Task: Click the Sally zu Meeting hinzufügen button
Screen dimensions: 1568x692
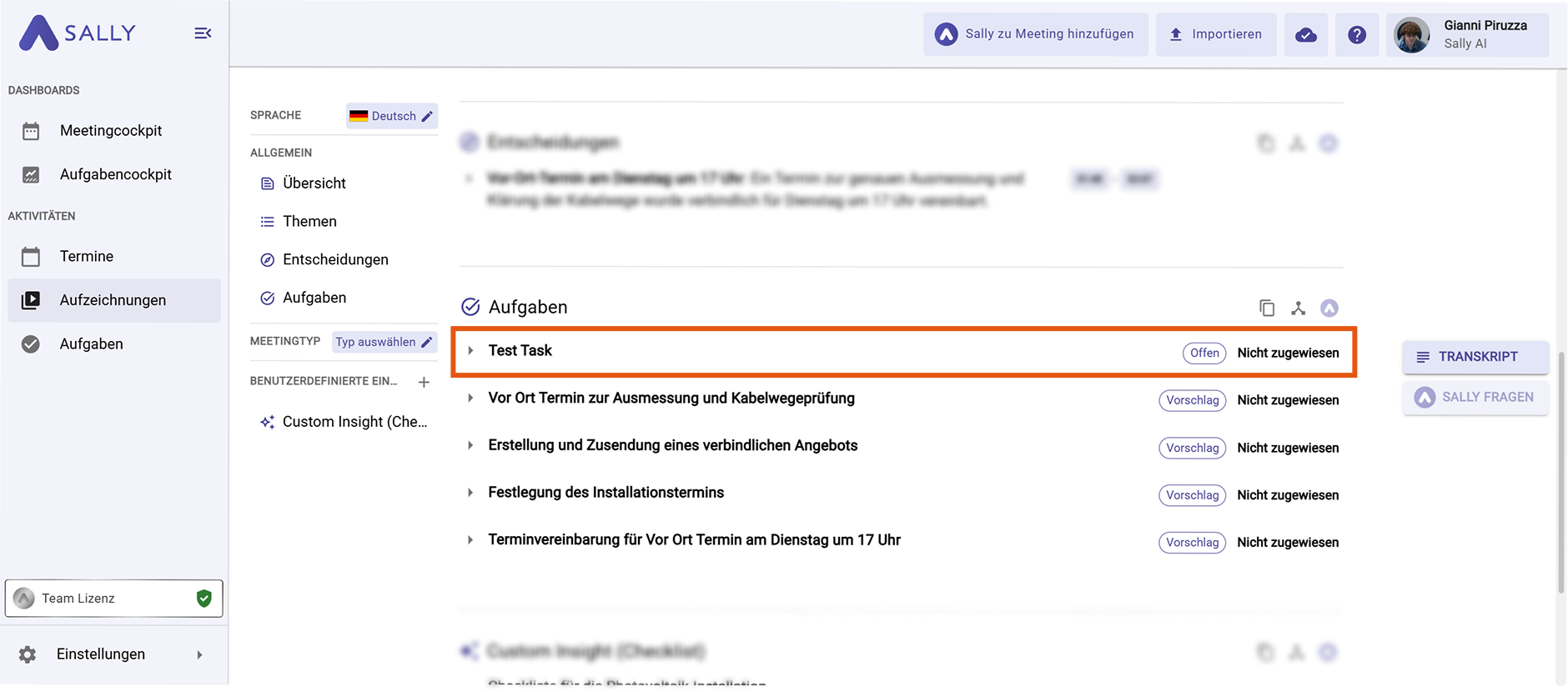Action: 1036,34
